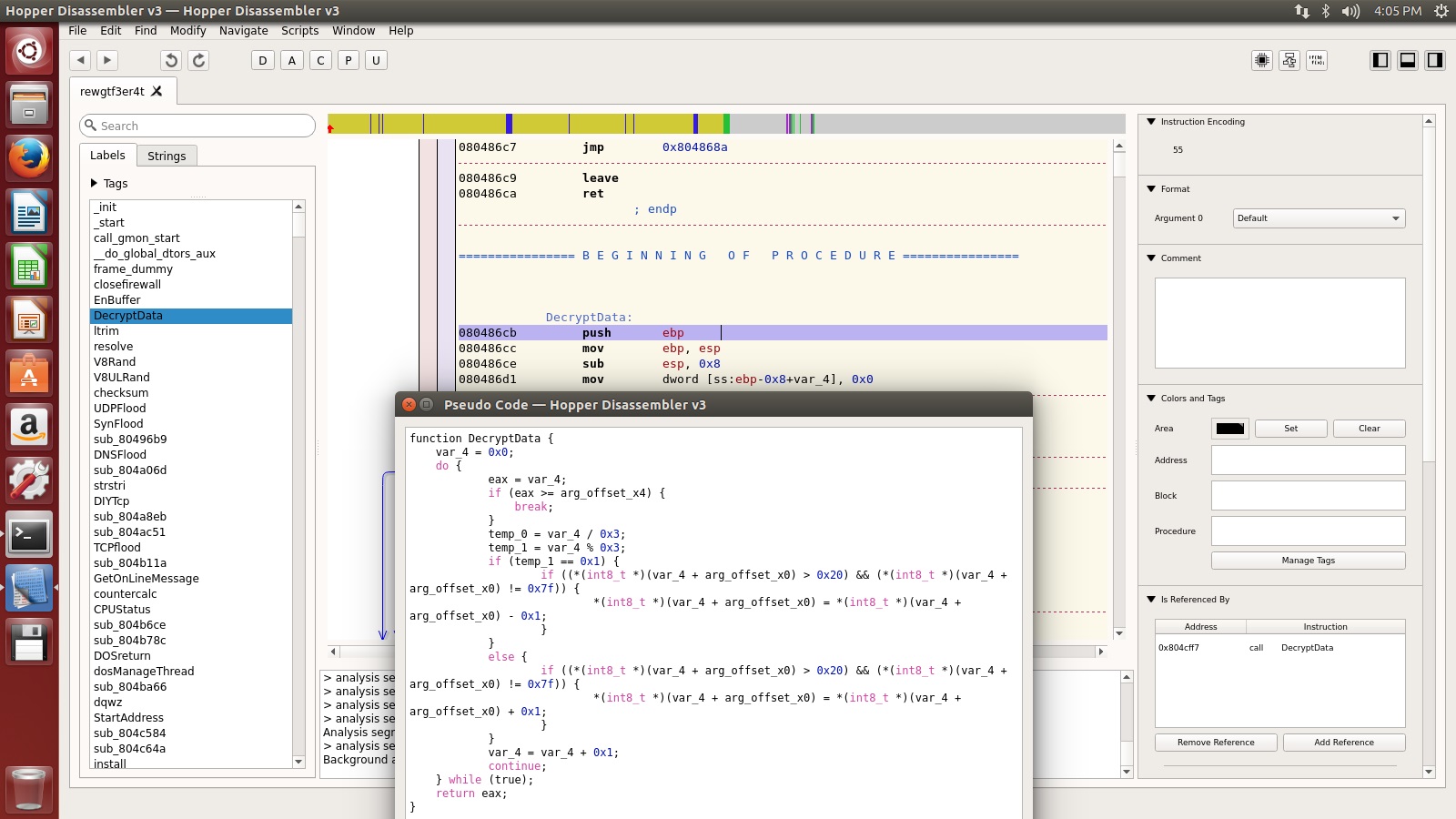Screen dimensions: 1456x819
Task: Open the Navigate menu
Action: coord(243,30)
